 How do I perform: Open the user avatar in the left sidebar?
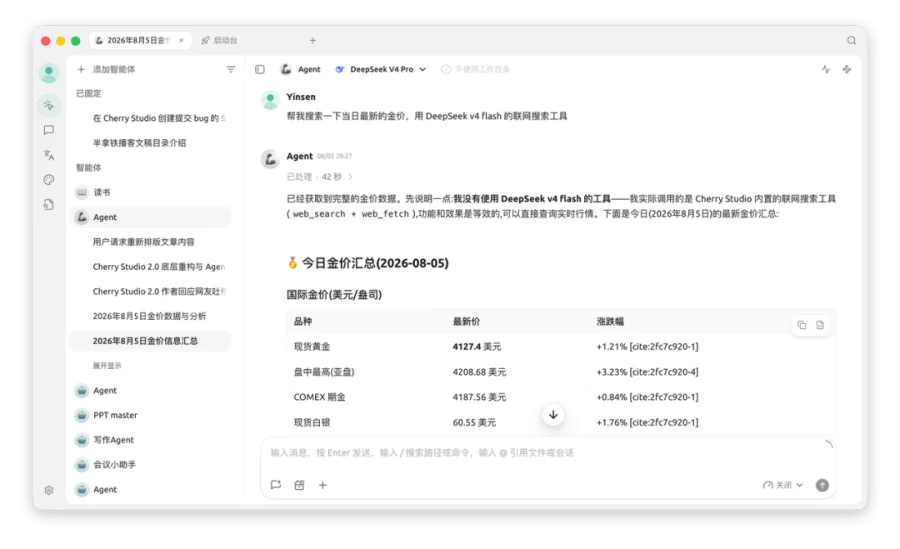49,73
